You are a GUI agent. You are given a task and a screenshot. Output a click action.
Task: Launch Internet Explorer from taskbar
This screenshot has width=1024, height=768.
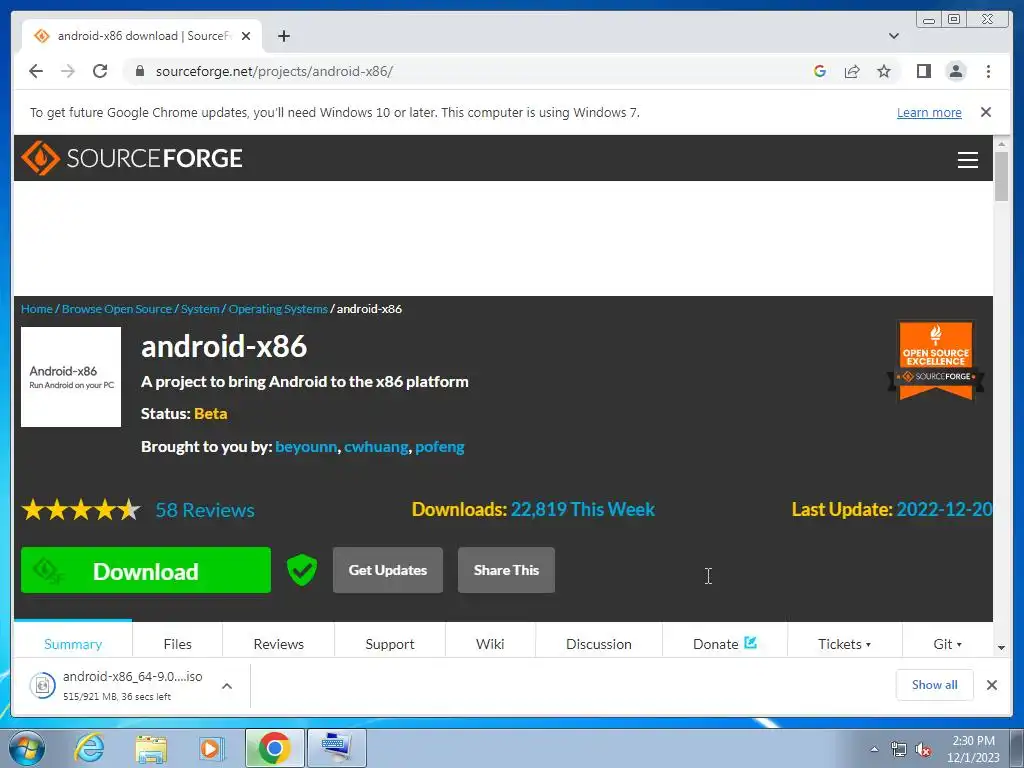click(x=89, y=748)
